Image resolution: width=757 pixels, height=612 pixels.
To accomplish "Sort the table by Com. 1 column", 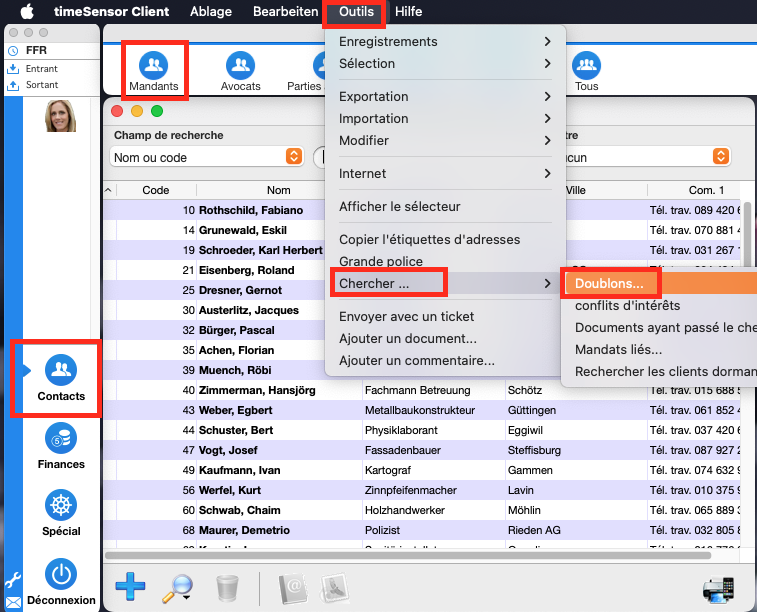I will tap(706, 190).
